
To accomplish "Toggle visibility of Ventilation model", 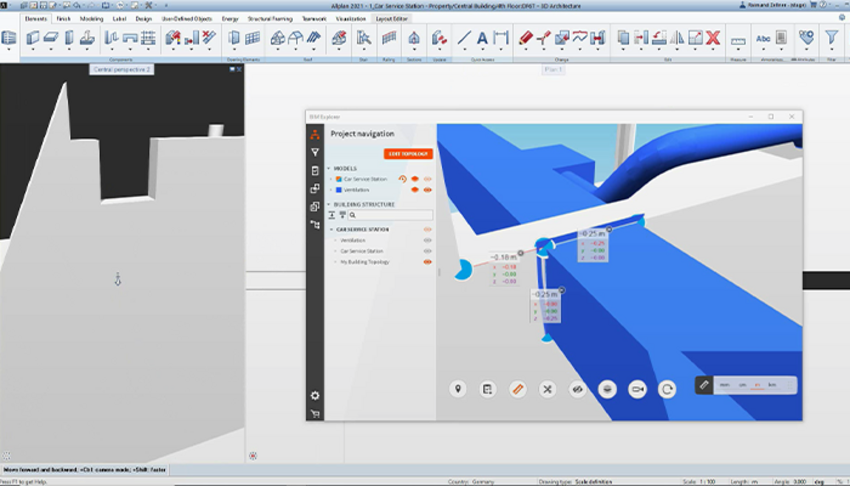I will pos(427,189).
